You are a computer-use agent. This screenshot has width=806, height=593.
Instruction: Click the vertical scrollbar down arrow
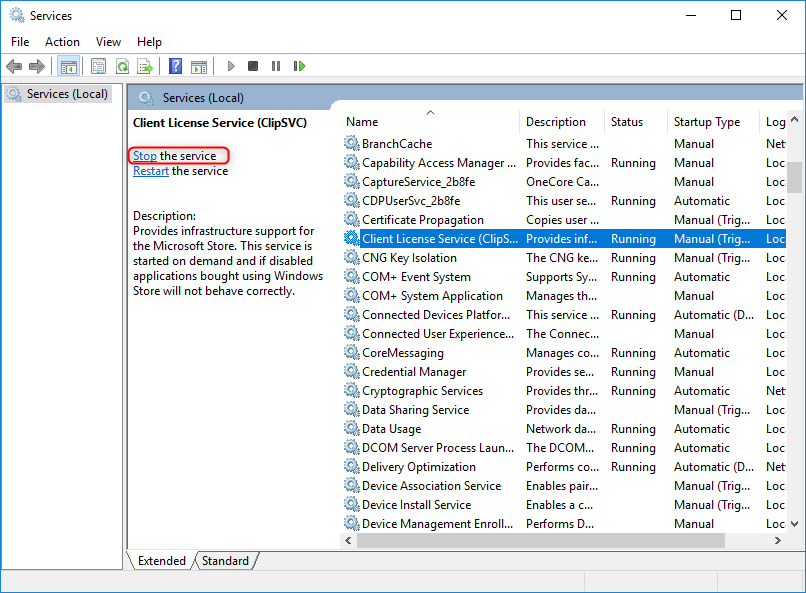tap(794, 524)
